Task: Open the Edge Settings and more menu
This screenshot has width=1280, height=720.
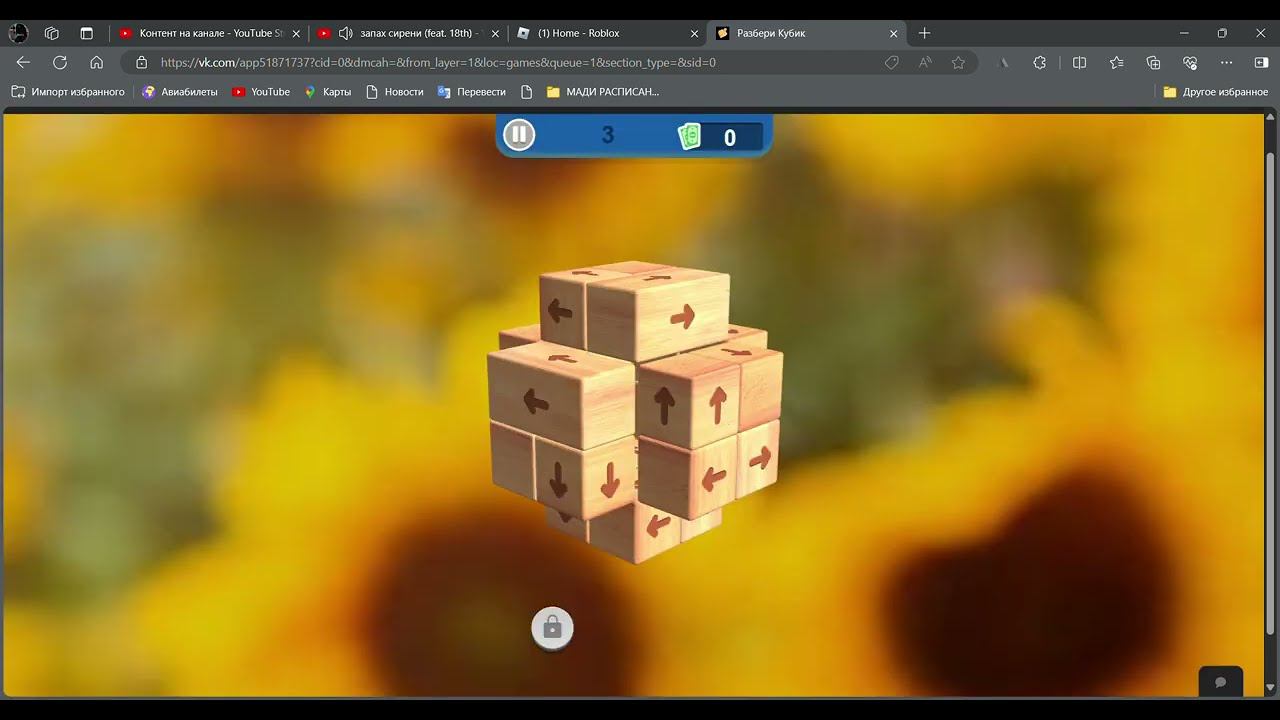Action: (1227, 62)
